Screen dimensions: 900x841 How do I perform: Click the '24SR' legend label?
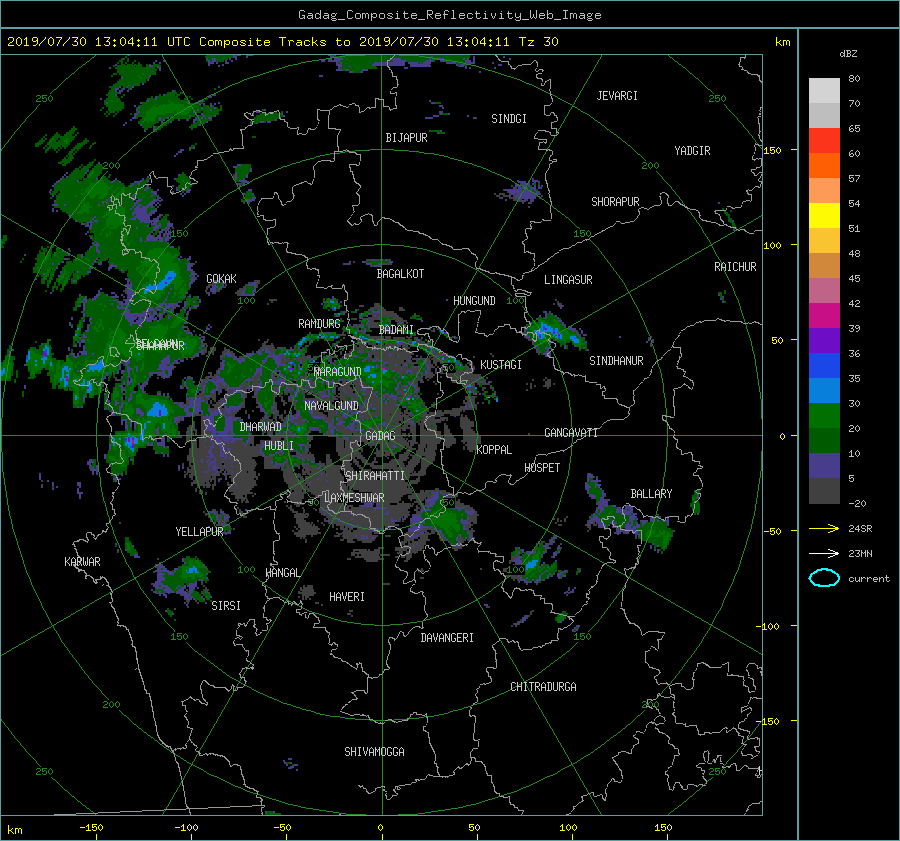(860, 528)
